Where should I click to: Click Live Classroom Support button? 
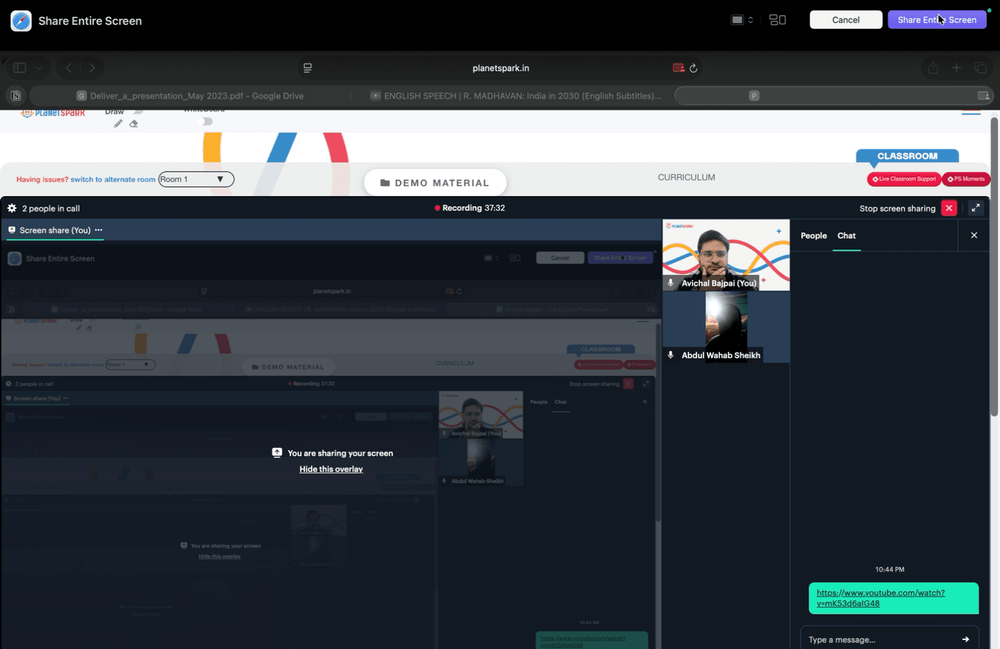point(904,179)
